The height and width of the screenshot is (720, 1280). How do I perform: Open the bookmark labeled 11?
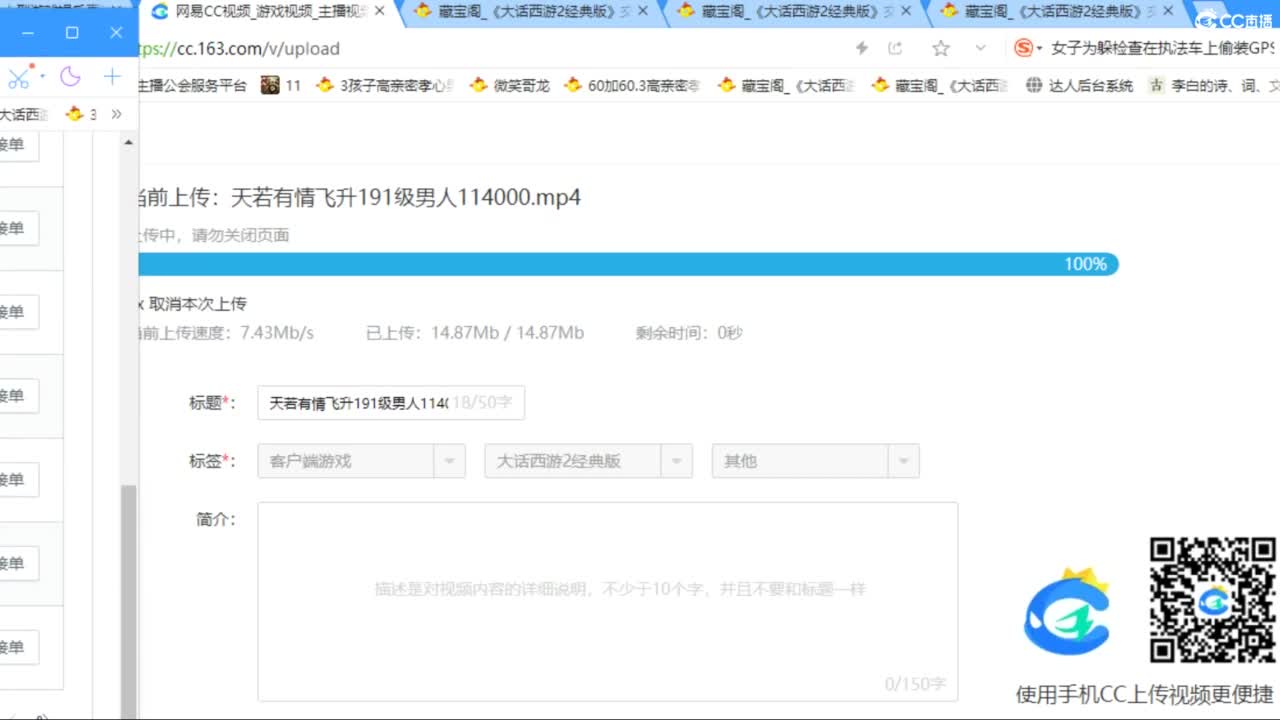281,86
